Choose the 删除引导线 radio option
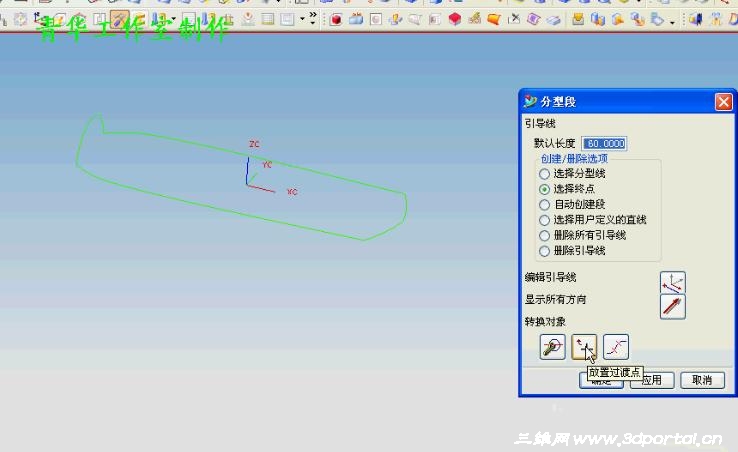Viewport: 738px width, 452px height. click(545, 251)
